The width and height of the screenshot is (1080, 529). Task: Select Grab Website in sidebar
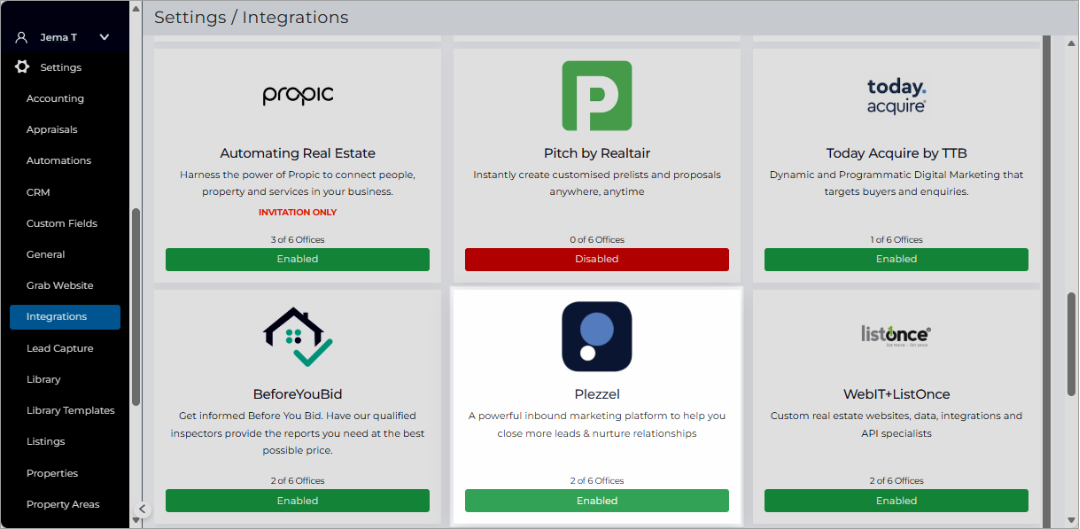pyautogui.click(x=60, y=285)
